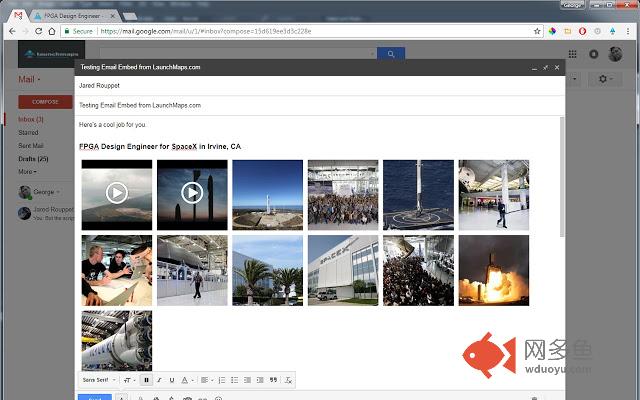Click the red Opera extension icon
640x400 pixels.
pos(582,31)
